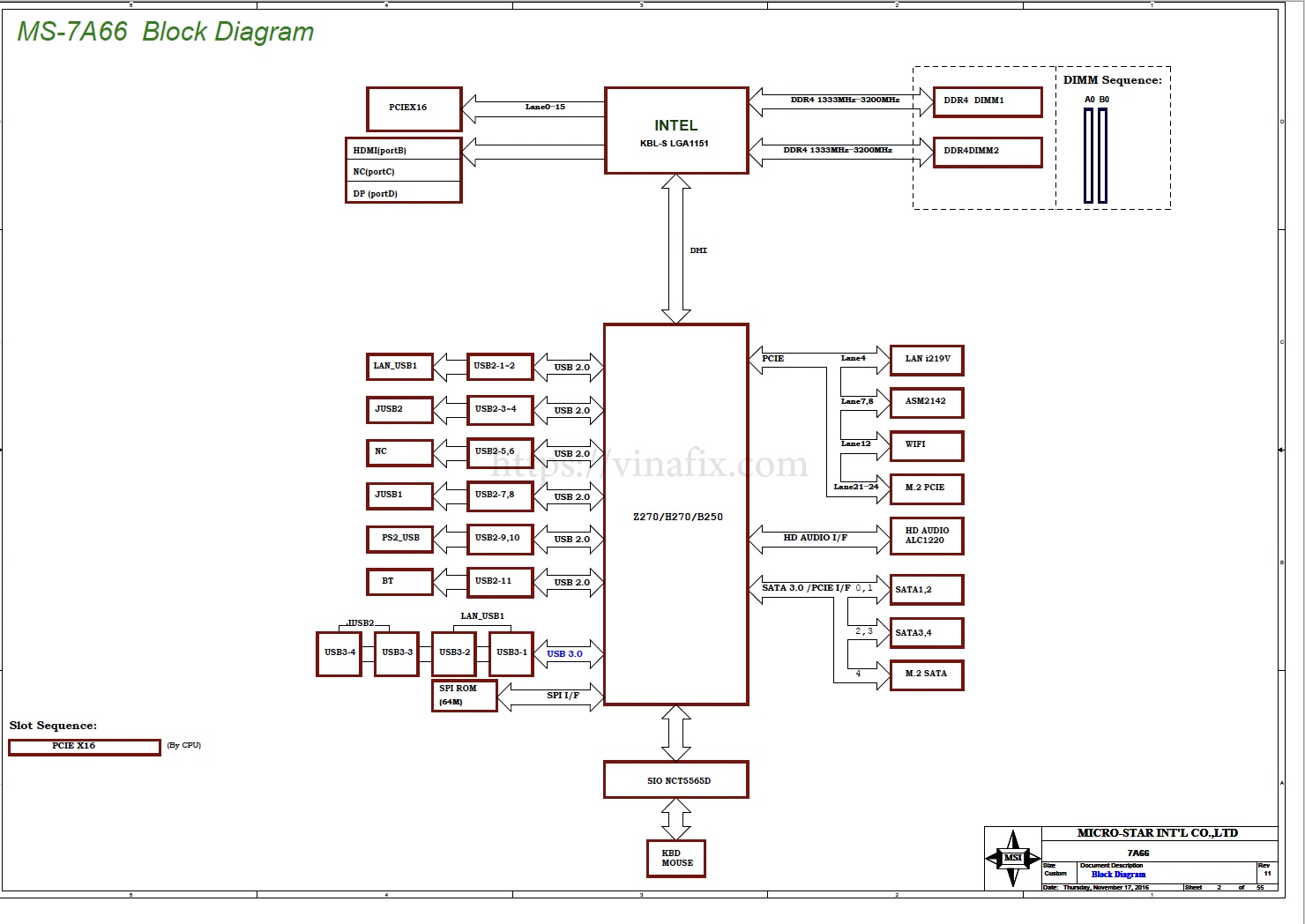
Task: Click the SATA1,2 block
Action: coord(928,590)
